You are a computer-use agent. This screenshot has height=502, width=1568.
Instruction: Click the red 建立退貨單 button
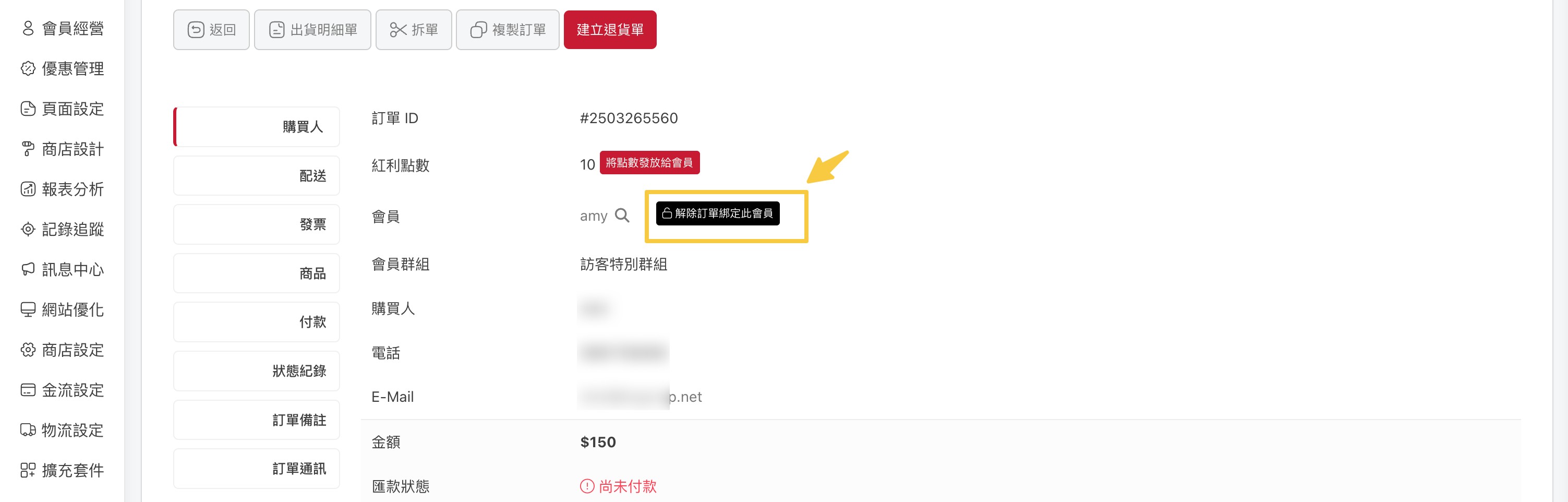[x=610, y=30]
